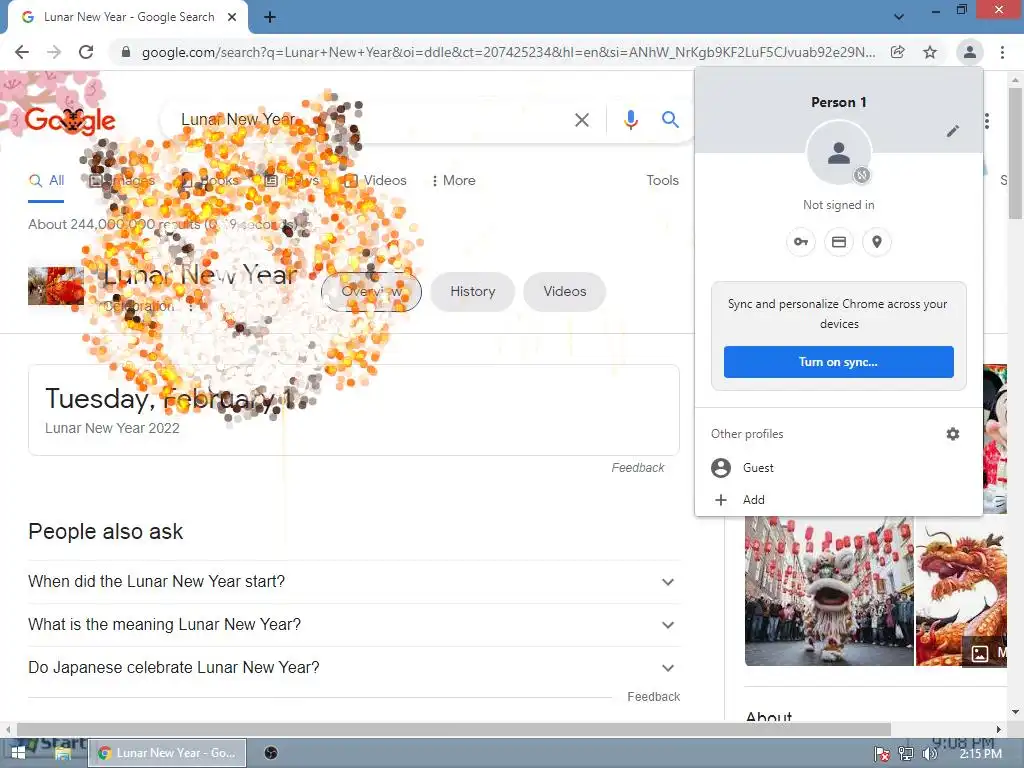This screenshot has width=1024, height=768.
Task: Select the Overview chip
Action: pyautogui.click(x=372, y=292)
